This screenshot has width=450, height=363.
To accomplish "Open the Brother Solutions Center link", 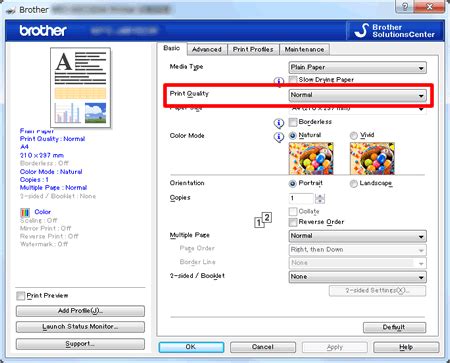I will 395,31.
